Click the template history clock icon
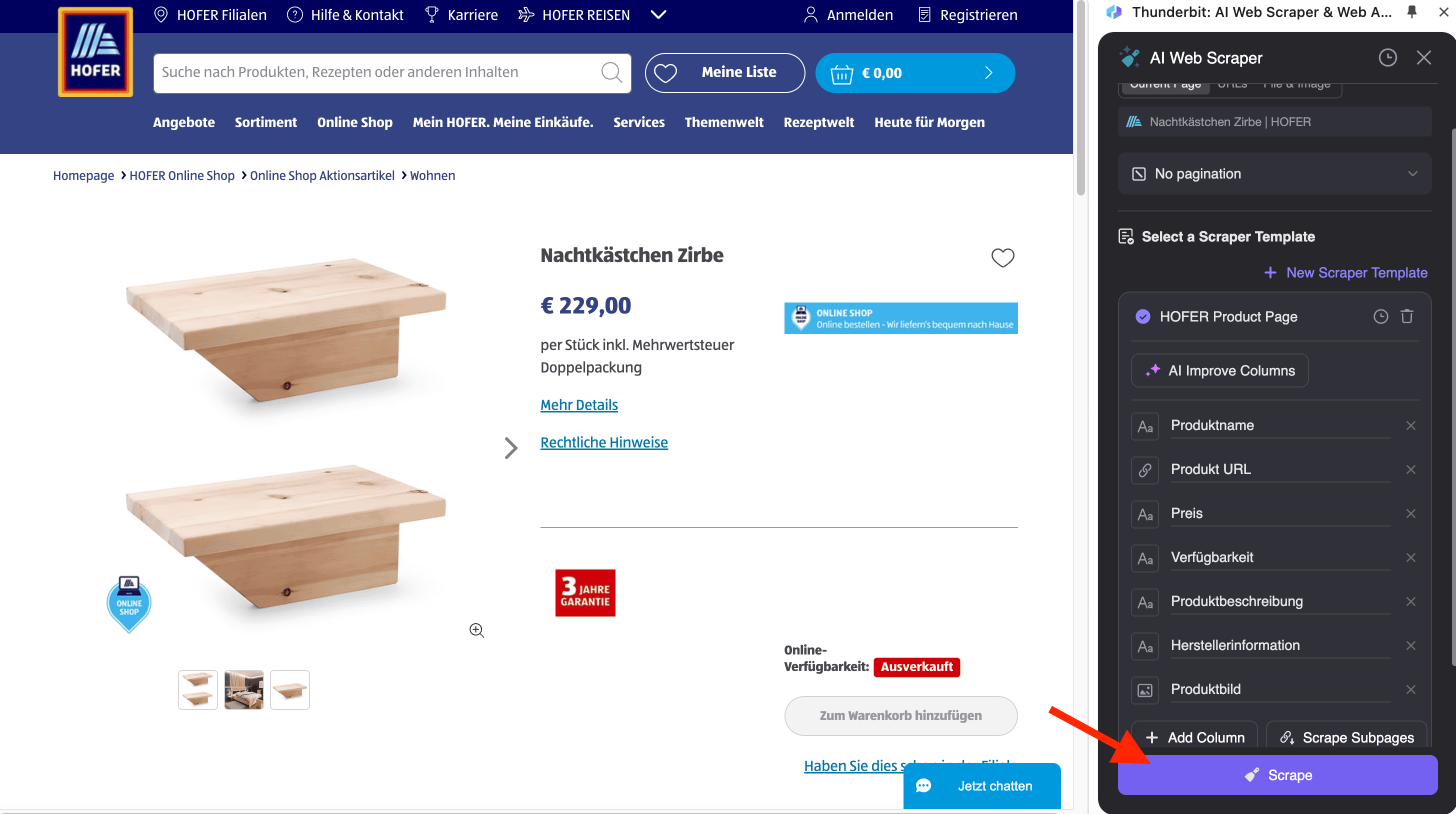This screenshot has height=814, width=1456. (1380, 316)
